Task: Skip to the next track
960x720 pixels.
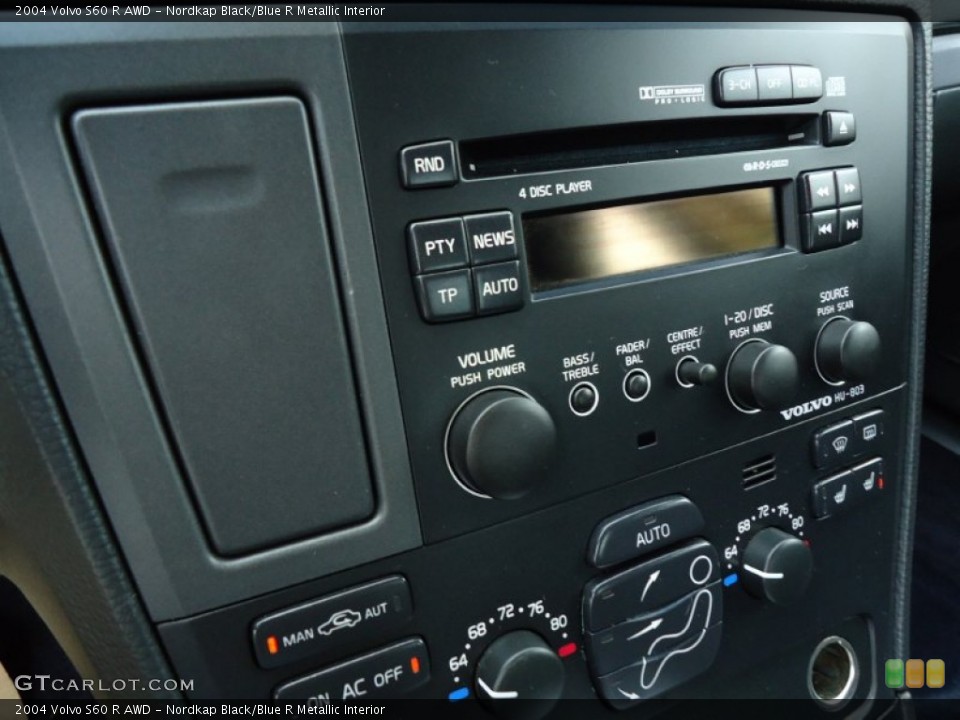Action: (851, 225)
